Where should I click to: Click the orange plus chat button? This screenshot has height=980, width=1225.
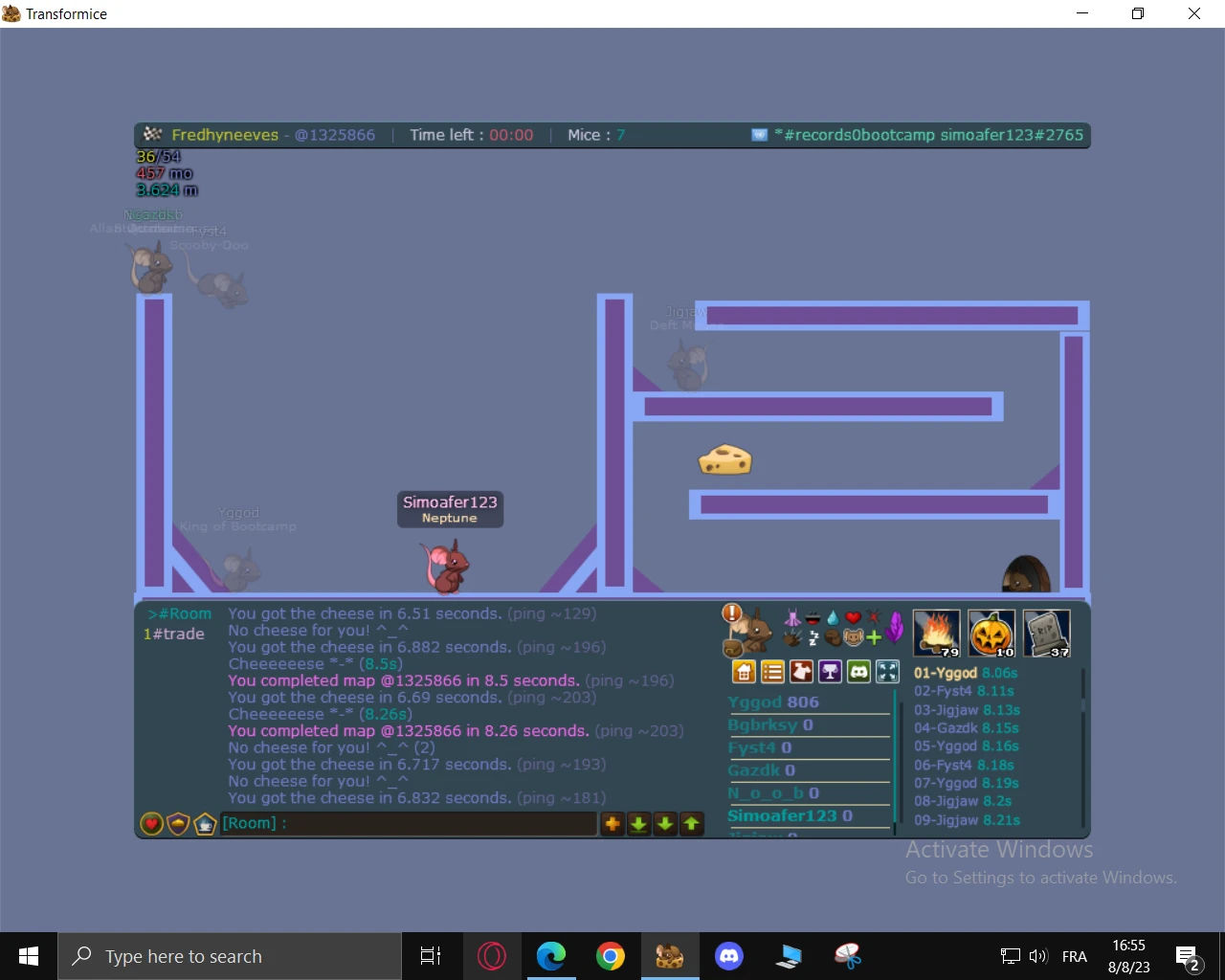(x=612, y=823)
